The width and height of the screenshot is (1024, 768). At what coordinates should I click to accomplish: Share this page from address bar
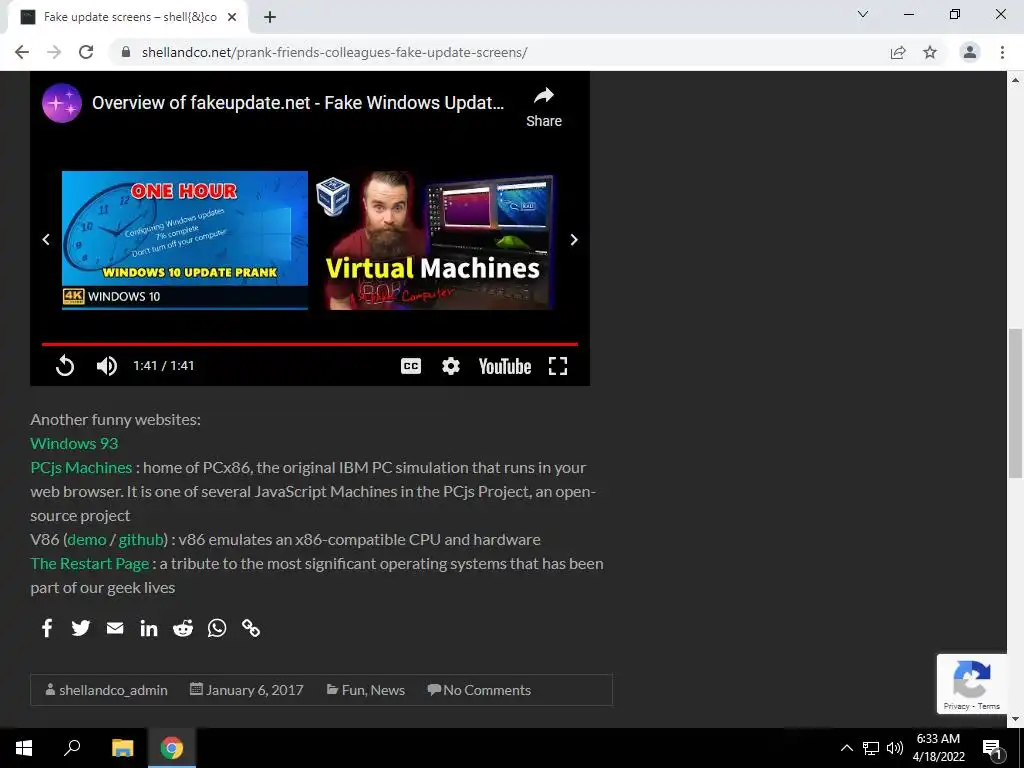pyautogui.click(x=898, y=52)
